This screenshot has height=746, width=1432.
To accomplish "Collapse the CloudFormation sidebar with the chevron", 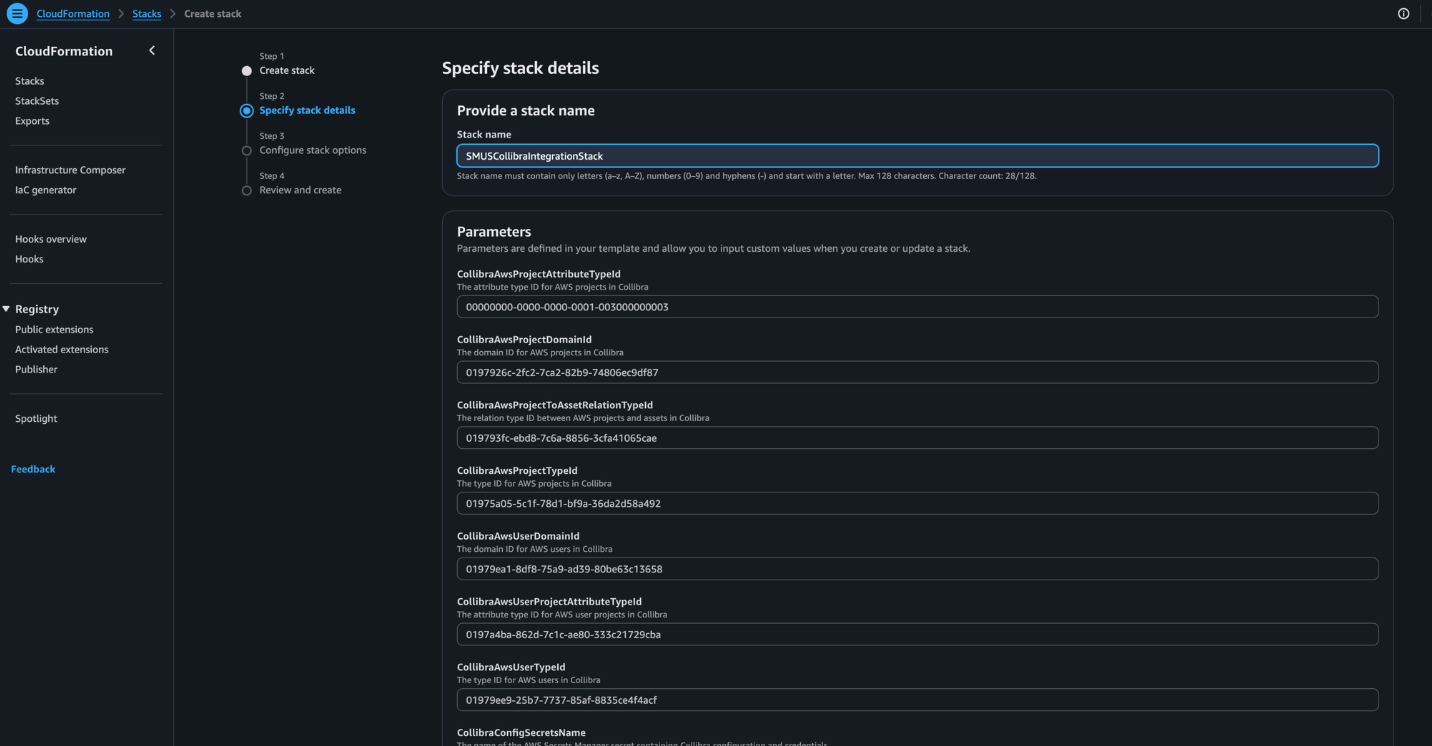I will (152, 50).
